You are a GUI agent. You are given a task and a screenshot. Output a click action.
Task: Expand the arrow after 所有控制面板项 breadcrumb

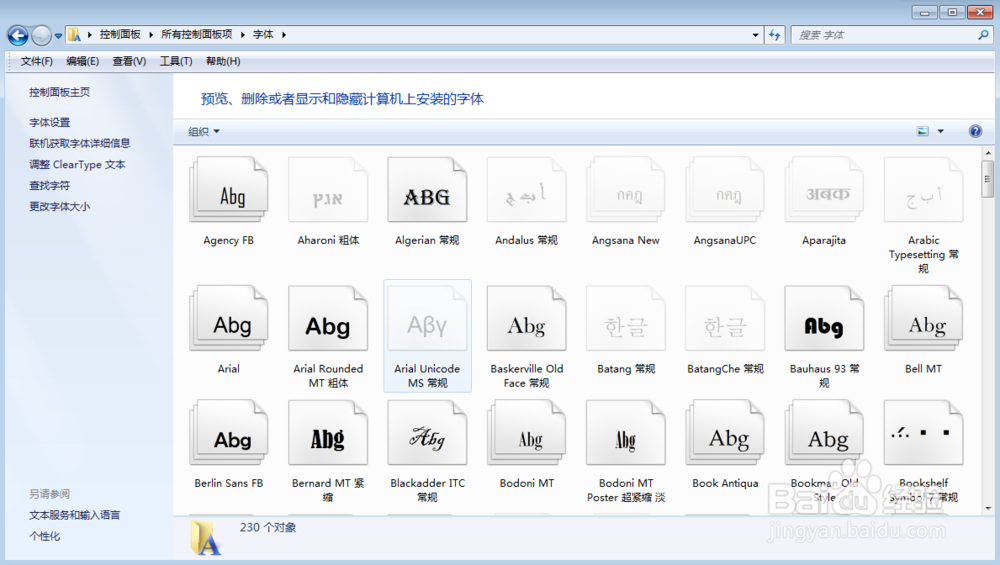click(243, 34)
